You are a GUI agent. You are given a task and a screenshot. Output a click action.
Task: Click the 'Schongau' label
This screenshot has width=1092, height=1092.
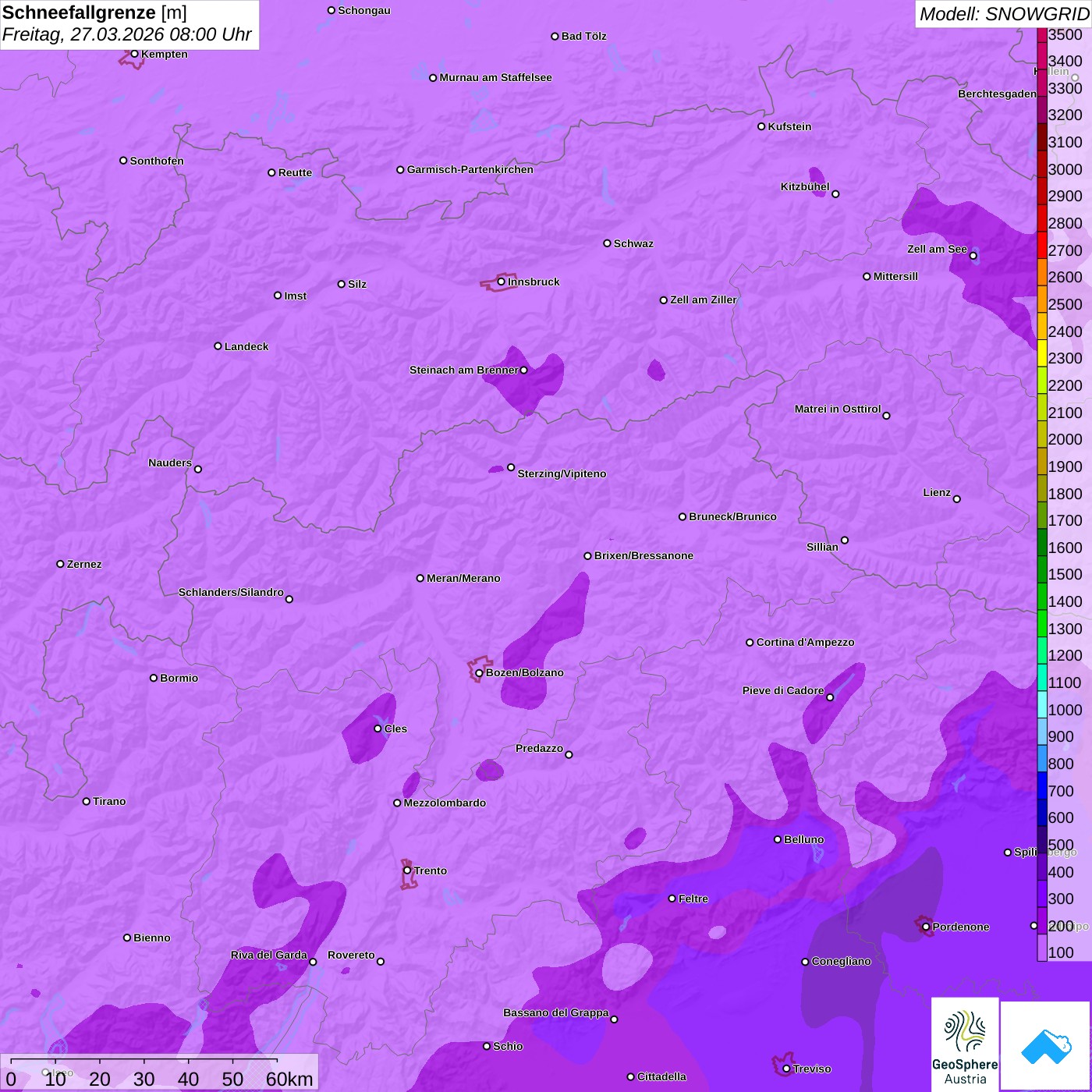click(x=364, y=10)
